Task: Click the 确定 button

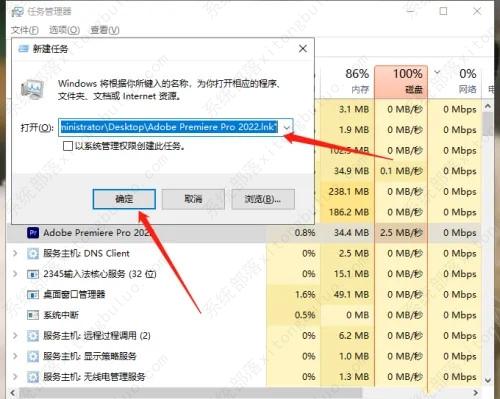Action: (124, 199)
